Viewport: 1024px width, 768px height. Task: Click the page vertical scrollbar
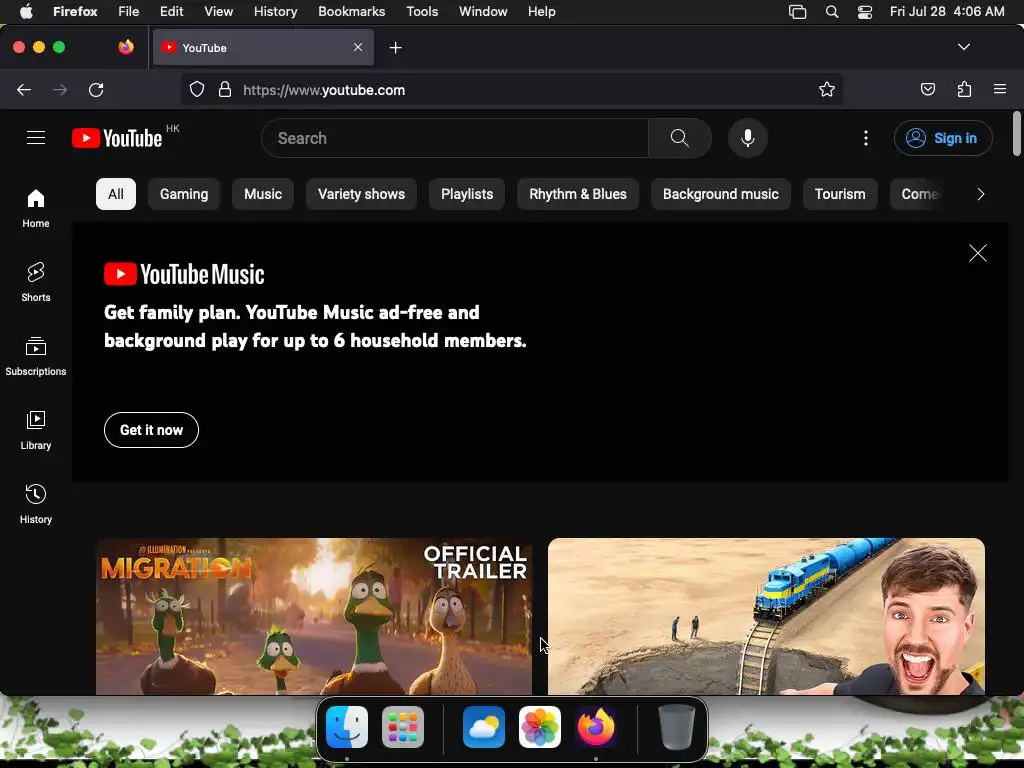pos(1017,134)
